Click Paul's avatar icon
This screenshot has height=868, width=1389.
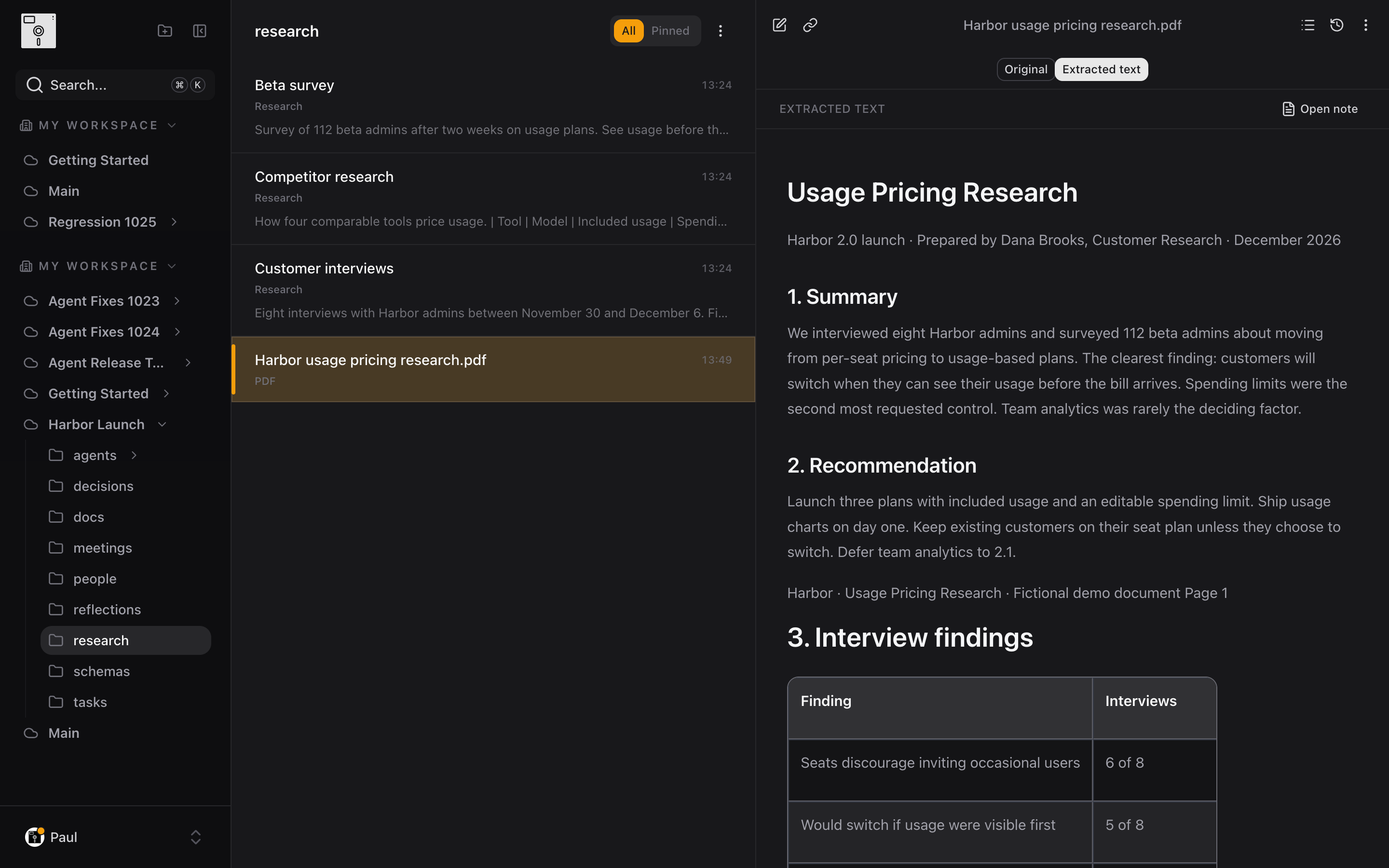pyautogui.click(x=34, y=837)
